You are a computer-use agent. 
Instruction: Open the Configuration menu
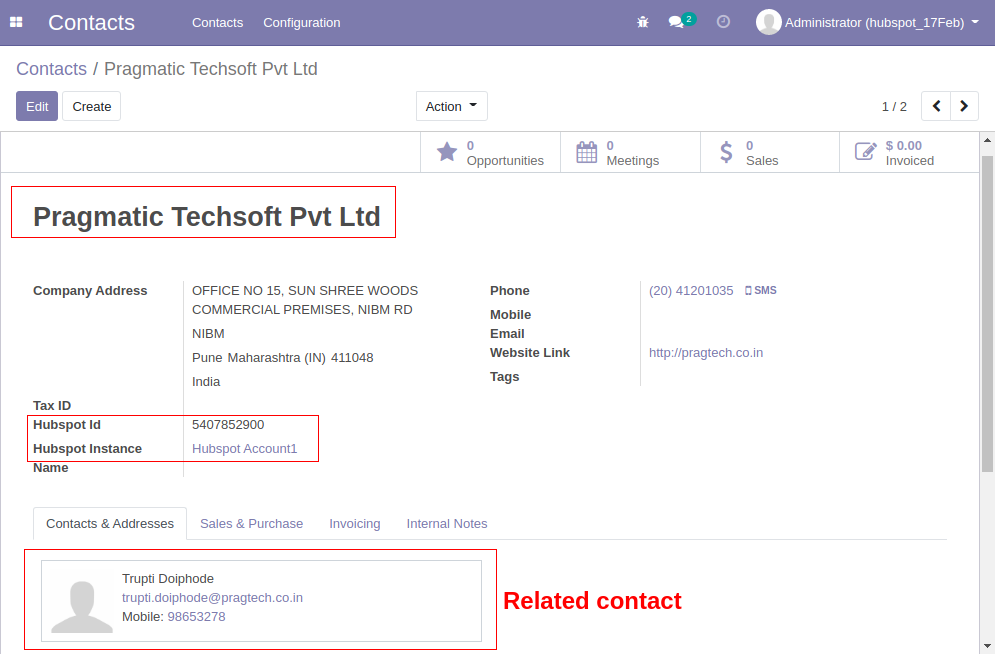302,22
